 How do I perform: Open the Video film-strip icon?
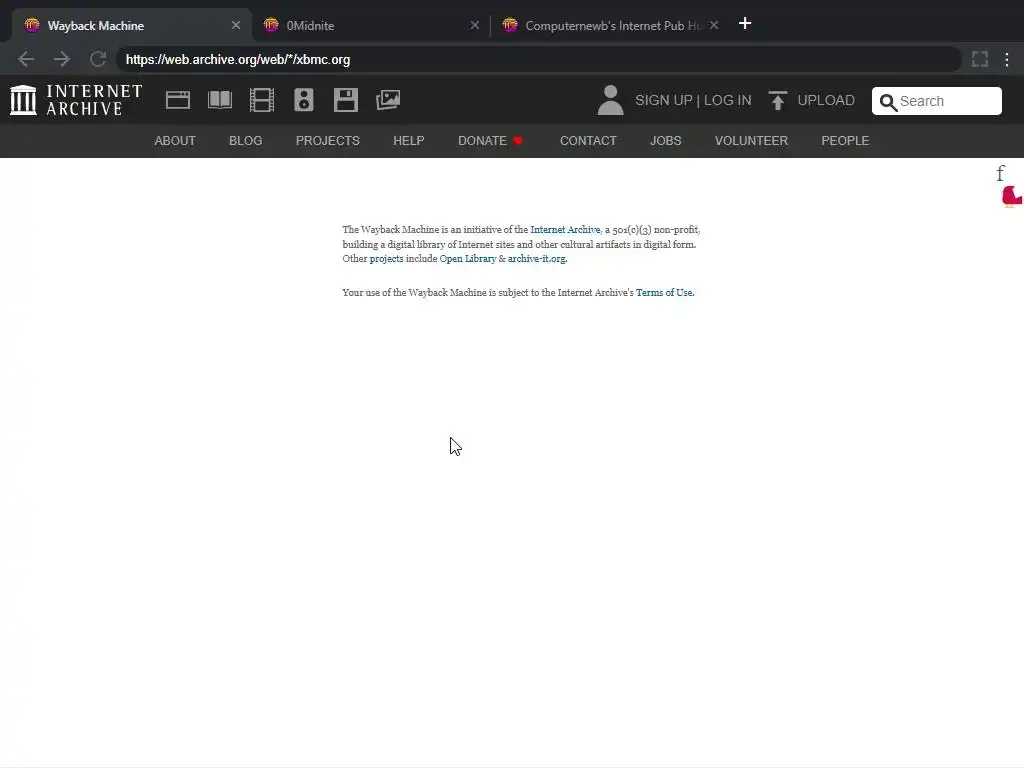click(262, 100)
